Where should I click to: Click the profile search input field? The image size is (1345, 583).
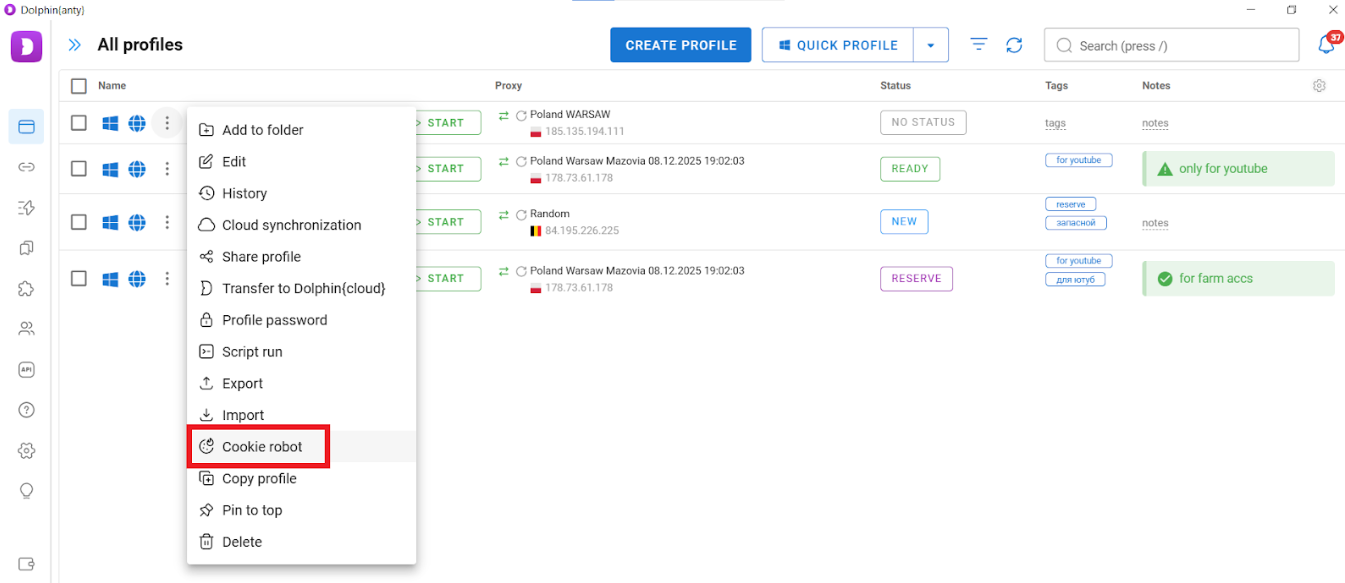click(x=1180, y=45)
